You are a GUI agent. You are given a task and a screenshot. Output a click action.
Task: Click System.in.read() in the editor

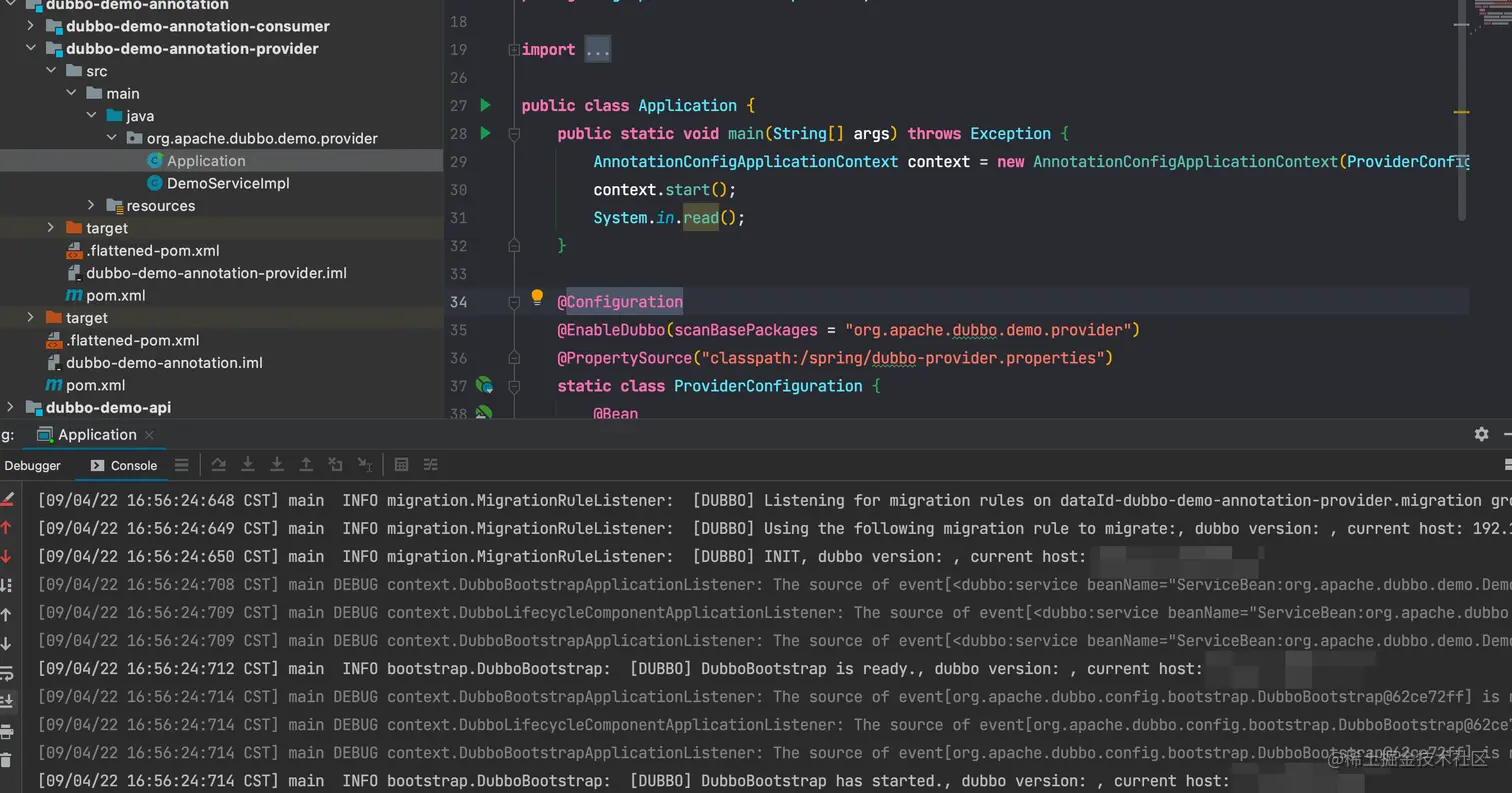click(x=669, y=217)
